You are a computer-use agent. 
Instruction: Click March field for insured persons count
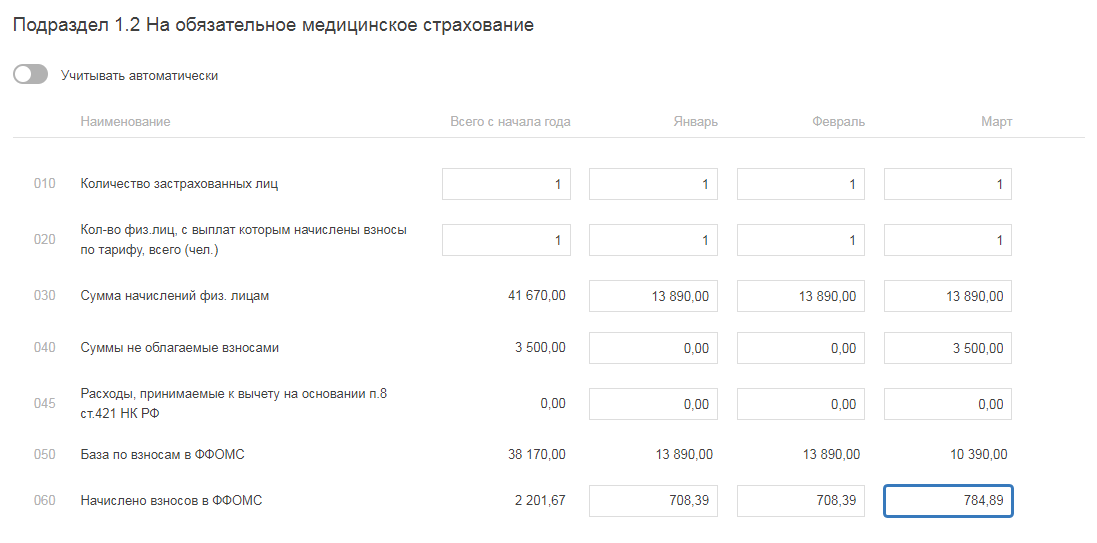pos(948,184)
